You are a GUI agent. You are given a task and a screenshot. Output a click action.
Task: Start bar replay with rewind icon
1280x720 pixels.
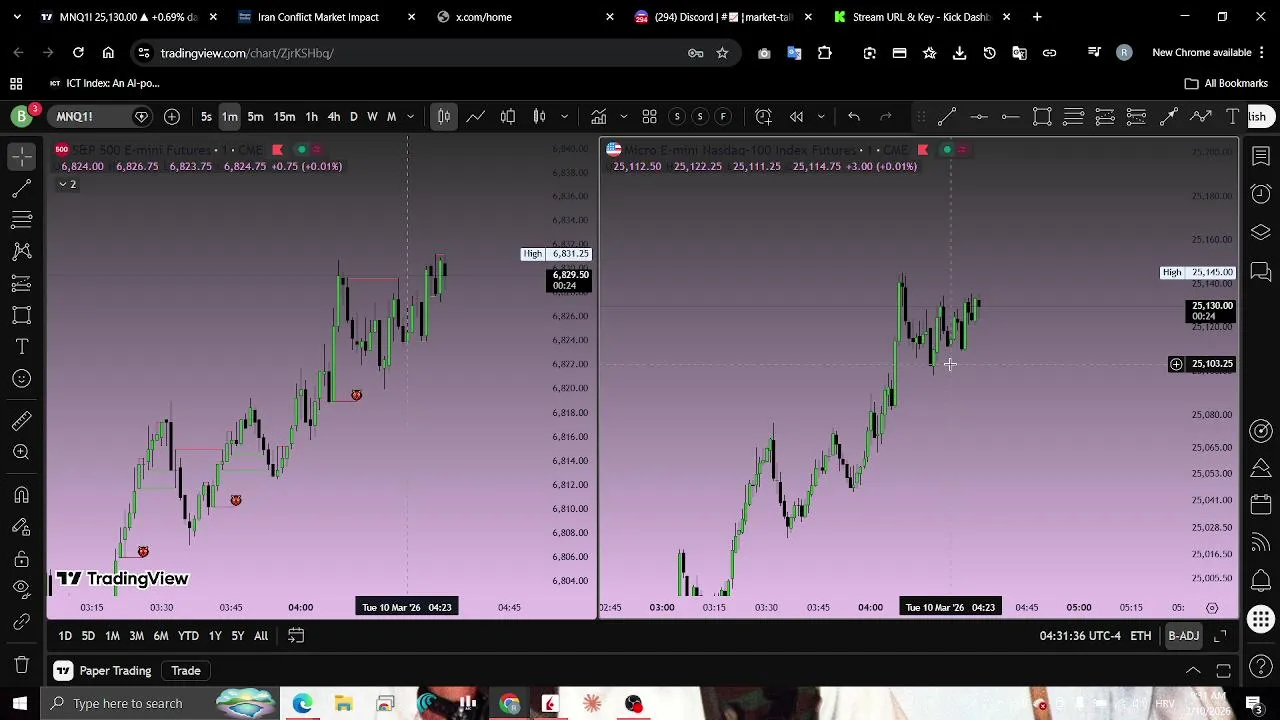(796, 117)
